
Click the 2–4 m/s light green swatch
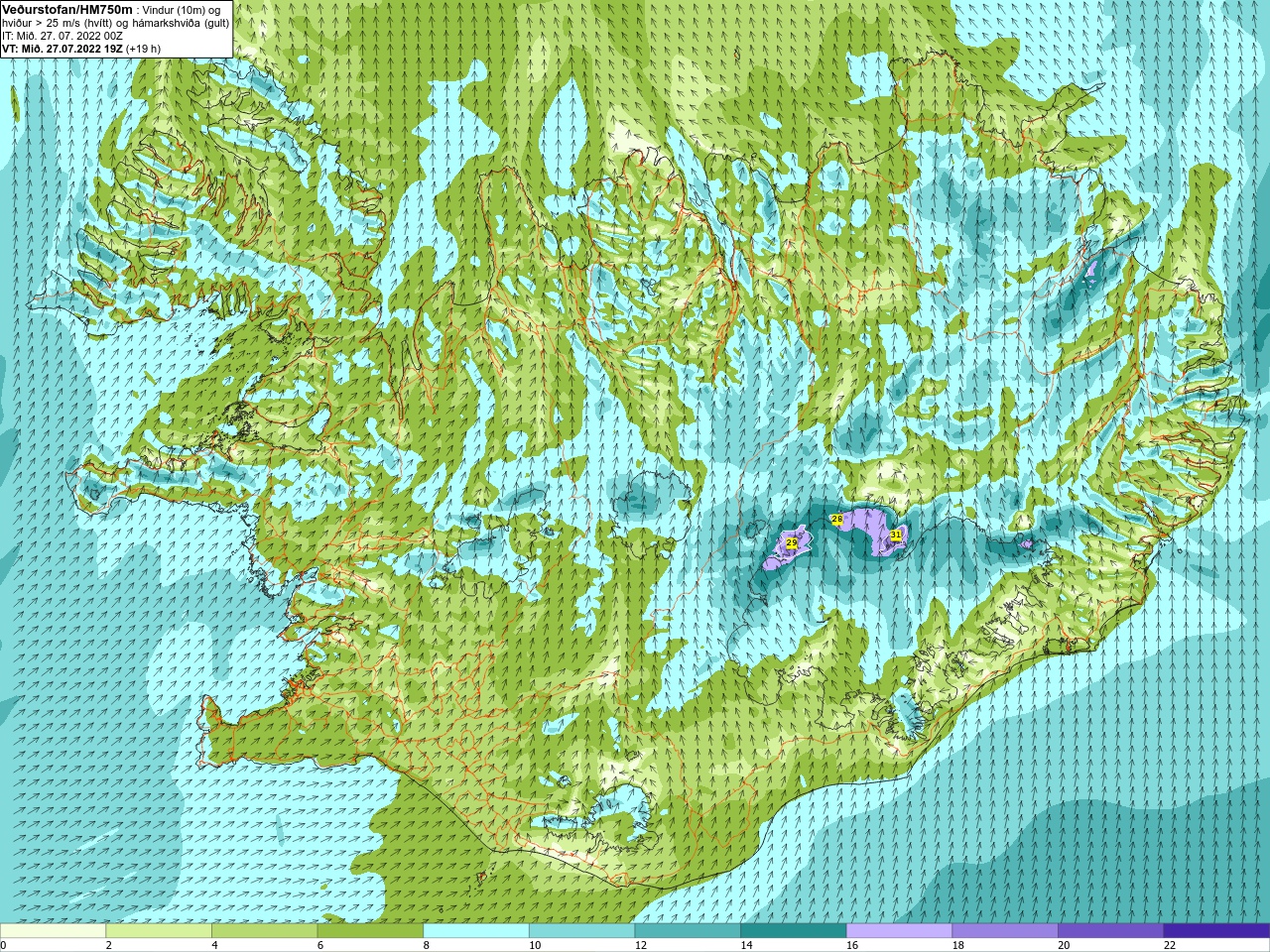(x=159, y=930)
